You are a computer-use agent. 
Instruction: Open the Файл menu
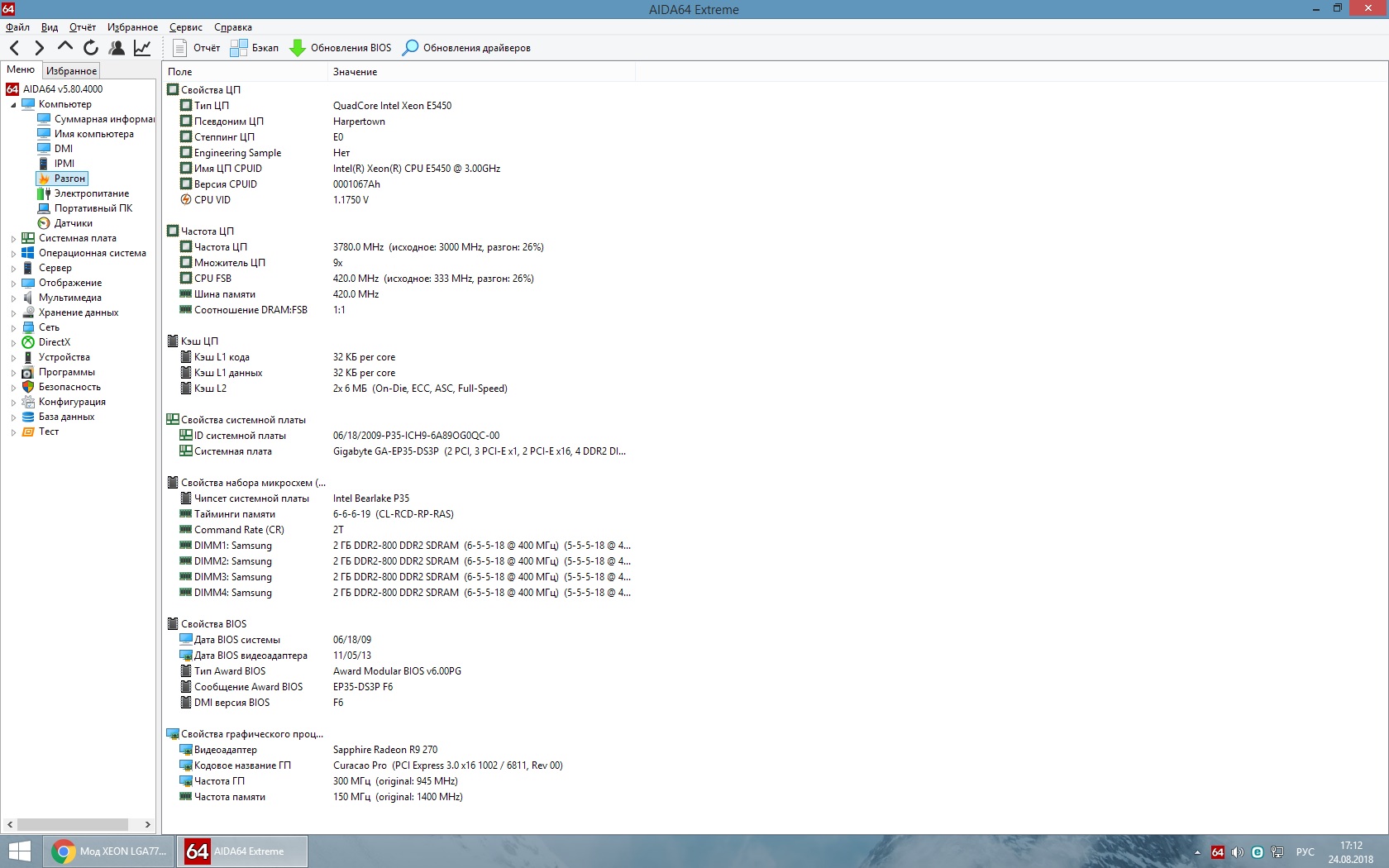[17, 27]
